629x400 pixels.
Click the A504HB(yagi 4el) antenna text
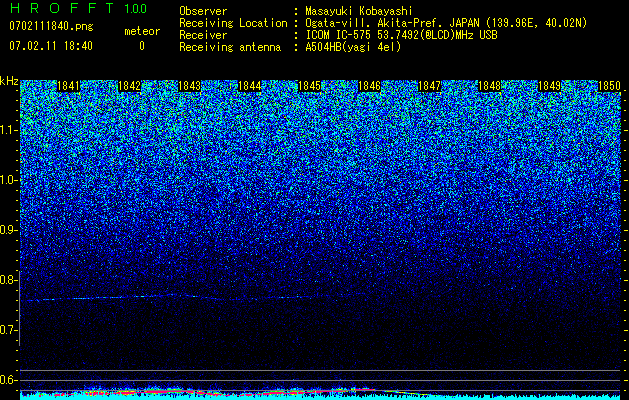pyautogui.click(x=353, y=47)
